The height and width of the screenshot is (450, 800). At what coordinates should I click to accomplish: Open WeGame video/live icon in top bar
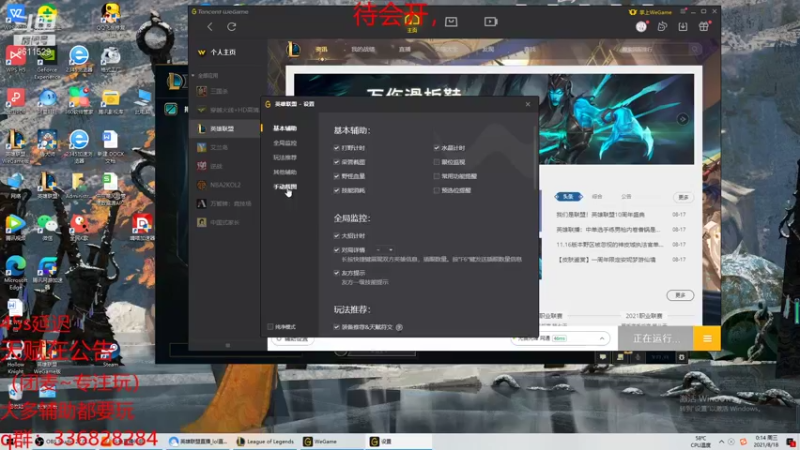(x=491, y=21)
